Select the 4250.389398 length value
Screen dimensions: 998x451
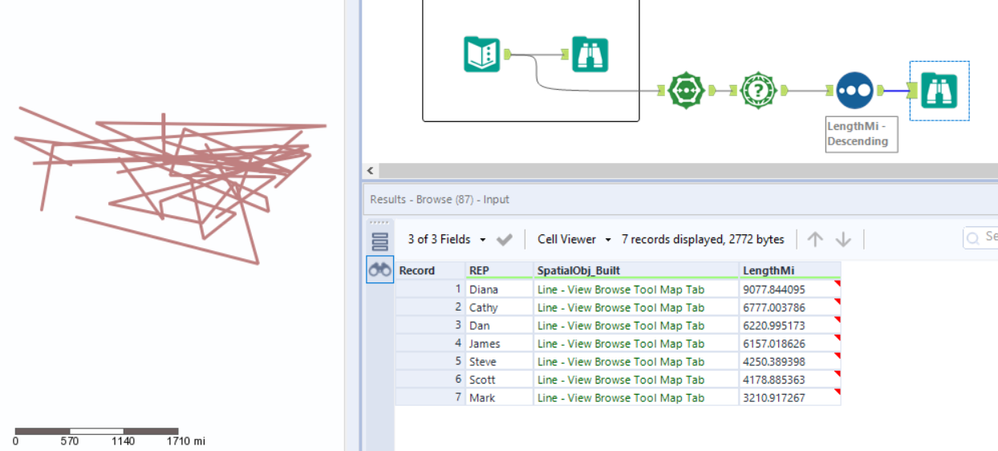[790, 361]
